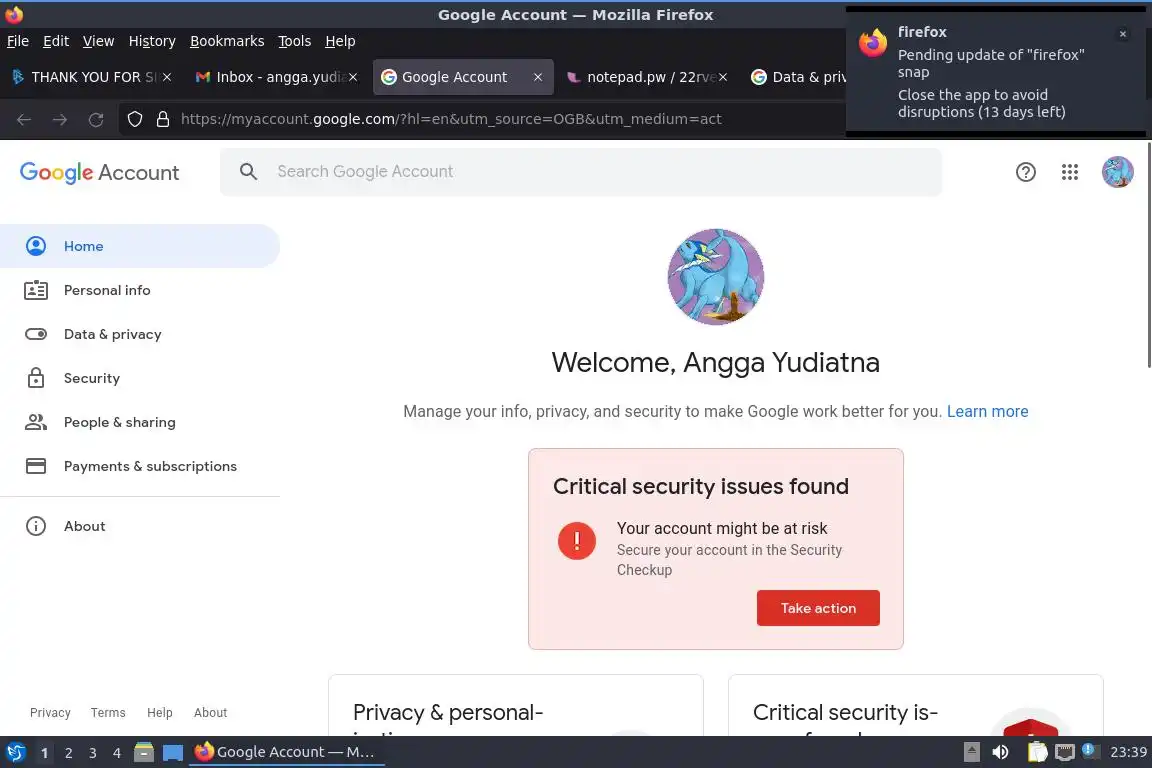Click the Google Account logo

99,173
